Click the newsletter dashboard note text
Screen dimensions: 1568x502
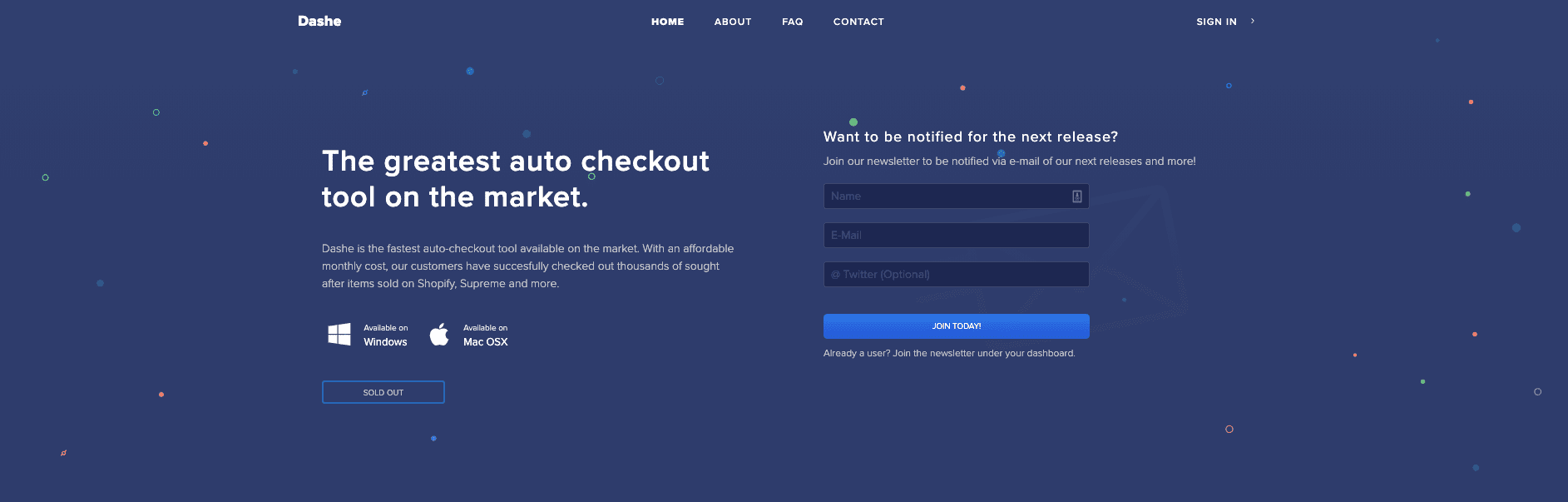click(x=949, y=354)
